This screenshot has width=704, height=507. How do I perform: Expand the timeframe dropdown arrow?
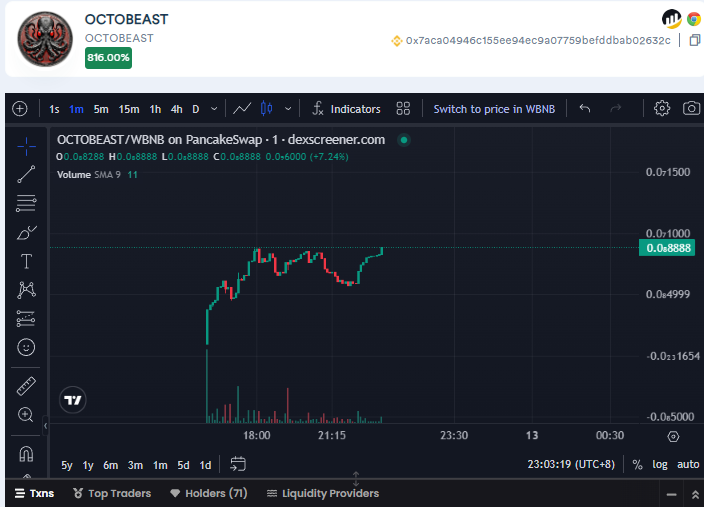[x=214, y=109]
